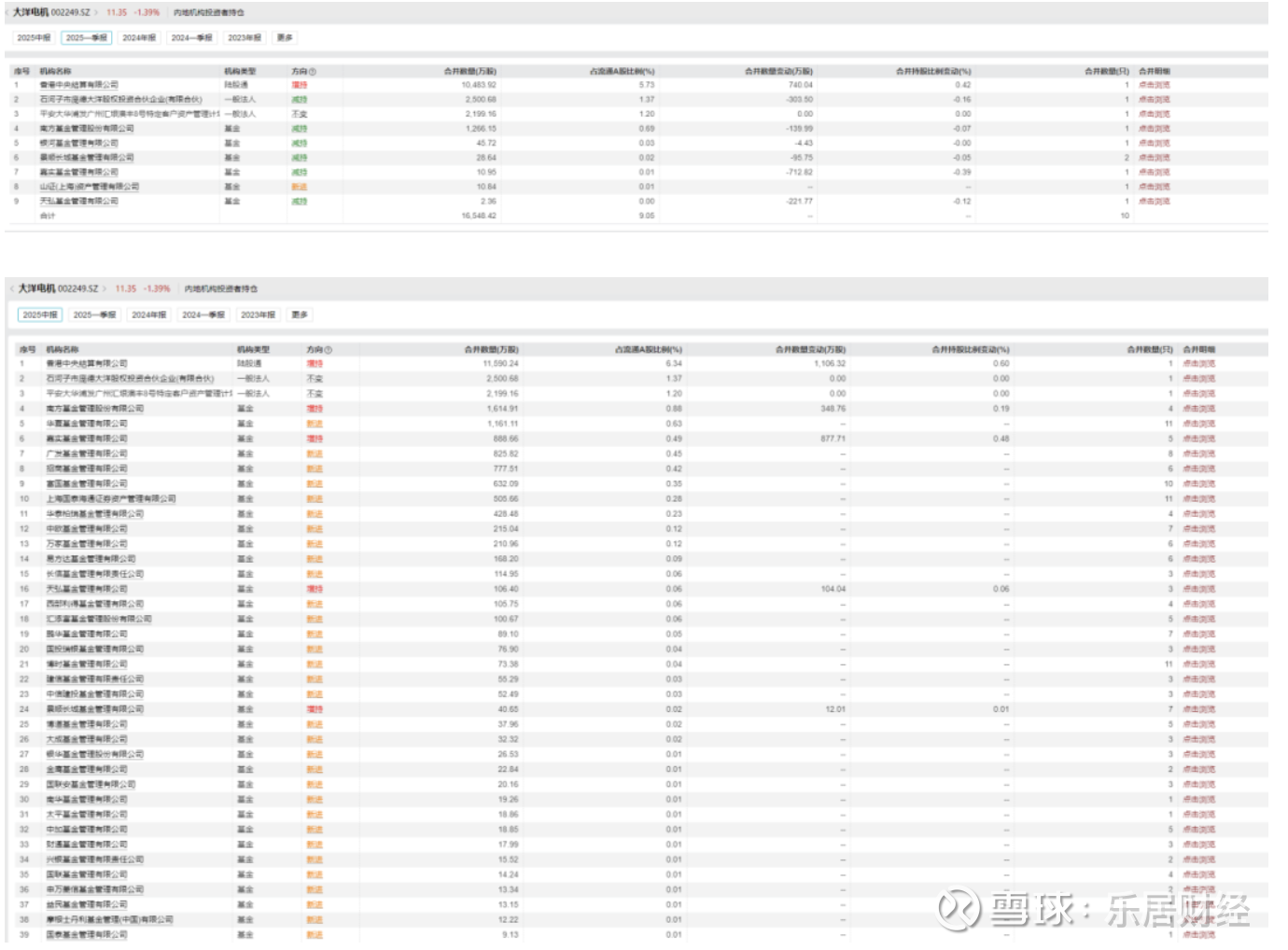1288x950 pixels.
Task: Open 南方基金管理股份有限公司 in the upper table
Action: coord(87,129)
